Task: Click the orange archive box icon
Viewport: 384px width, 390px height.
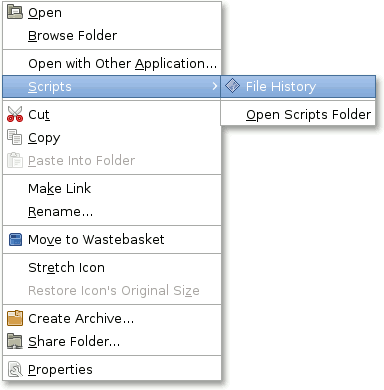Action: click(15, 318)
